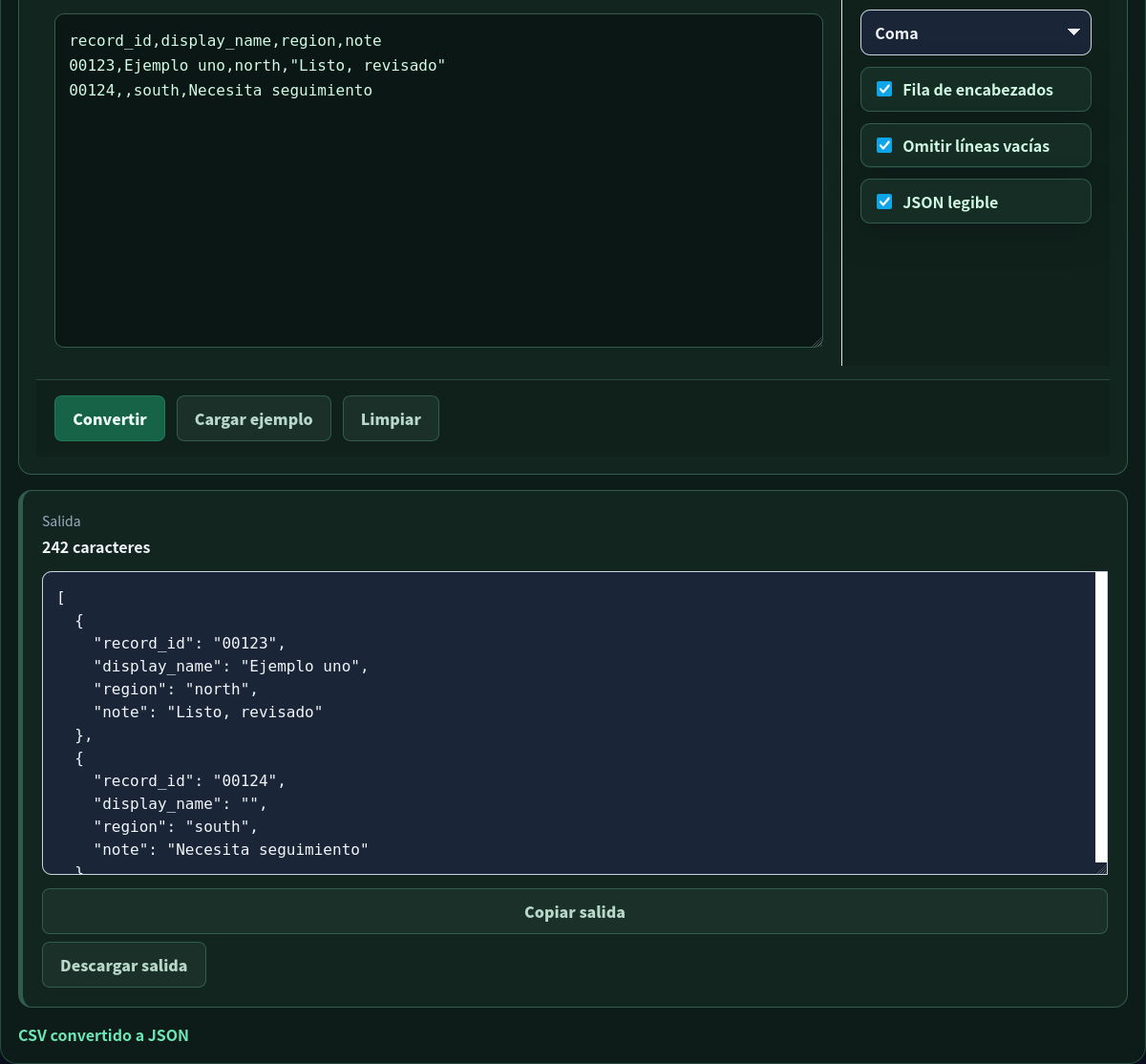Screen dimensions: 1146x1064
Task: Download result via Descargar salida
Action: [124, 965]
